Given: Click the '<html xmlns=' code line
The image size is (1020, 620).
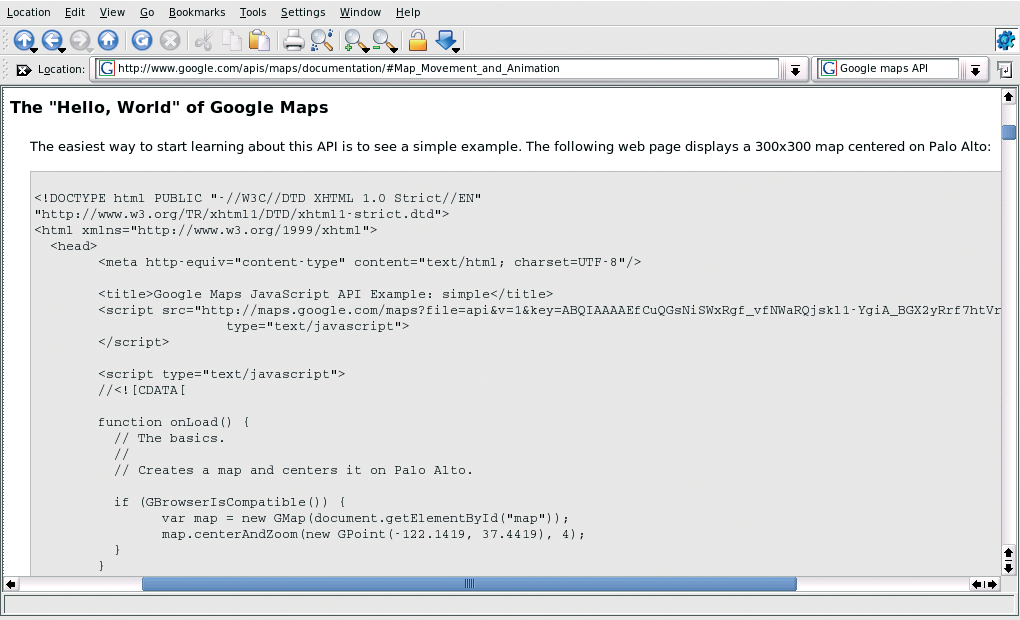Looking at the screenshot, I should tap(206, 230).
